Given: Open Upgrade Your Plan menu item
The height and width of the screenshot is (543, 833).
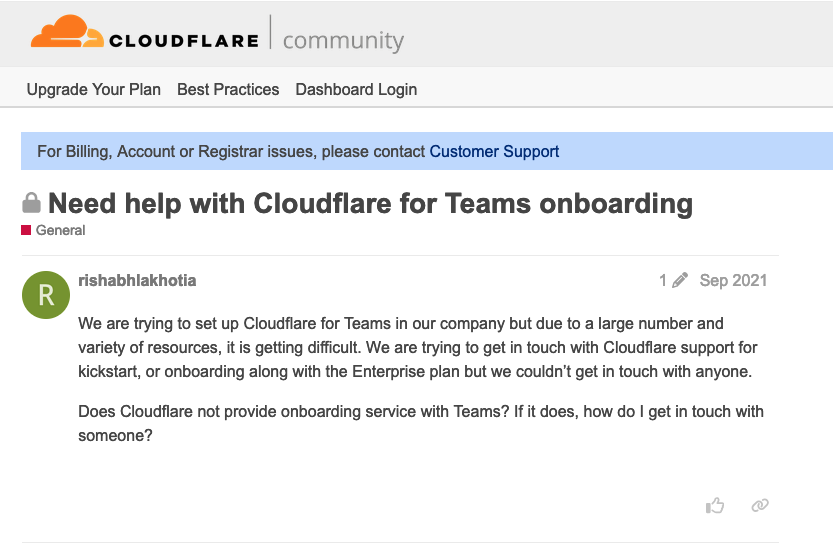Looking at the screenshot, I should point(94,89).
